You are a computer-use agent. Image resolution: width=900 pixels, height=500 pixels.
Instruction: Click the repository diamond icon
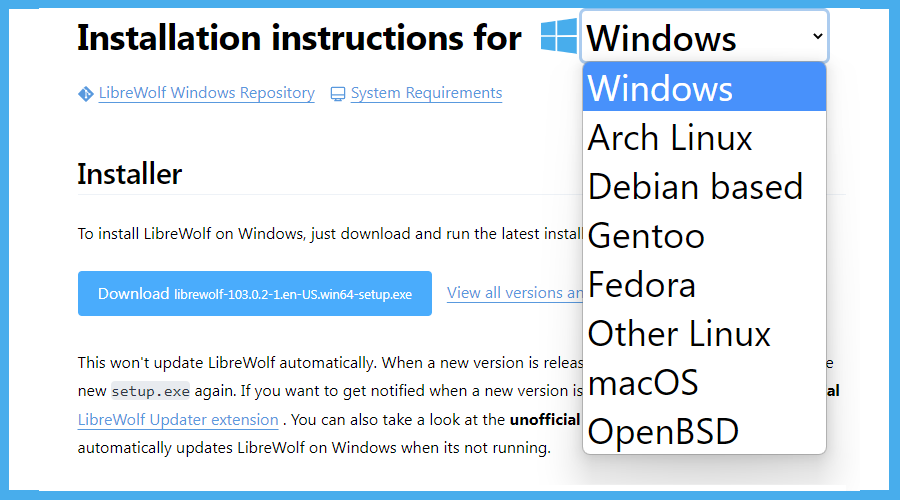pos(86,94)
